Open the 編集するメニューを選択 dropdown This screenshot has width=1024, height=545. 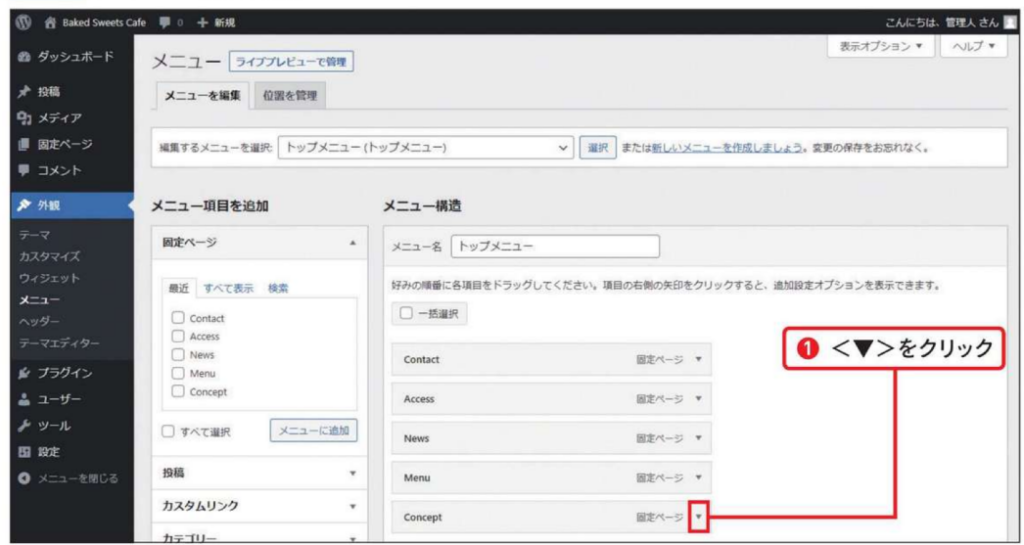[x=427, y=147]
